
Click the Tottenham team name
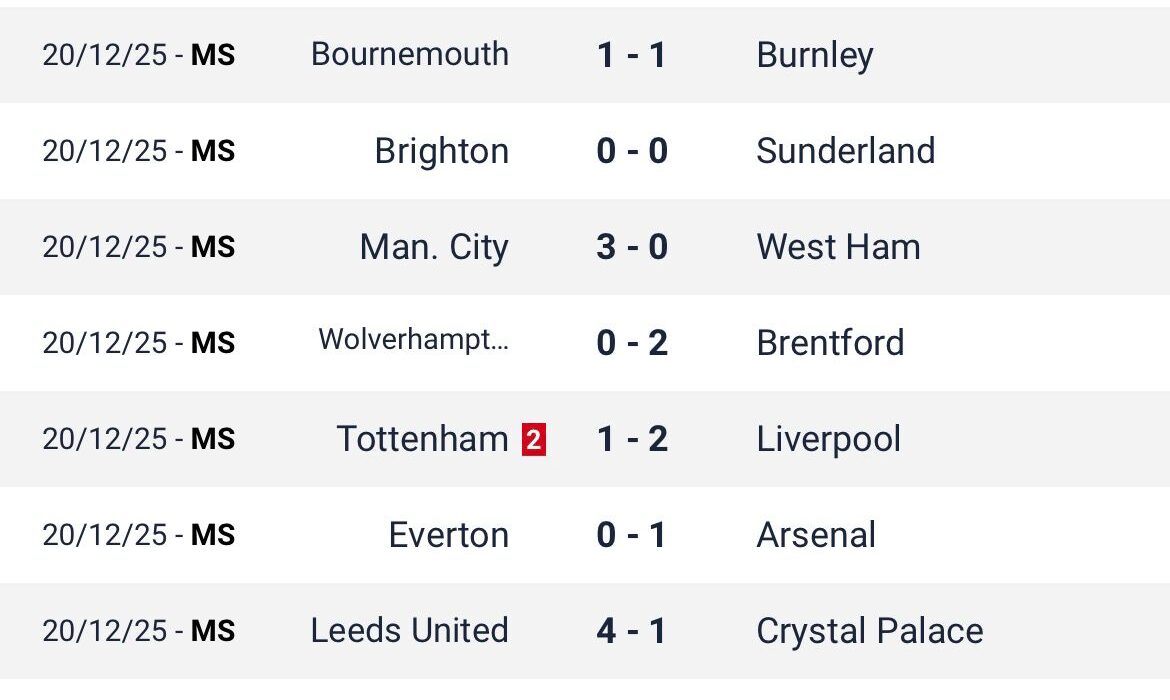point(422,439)
